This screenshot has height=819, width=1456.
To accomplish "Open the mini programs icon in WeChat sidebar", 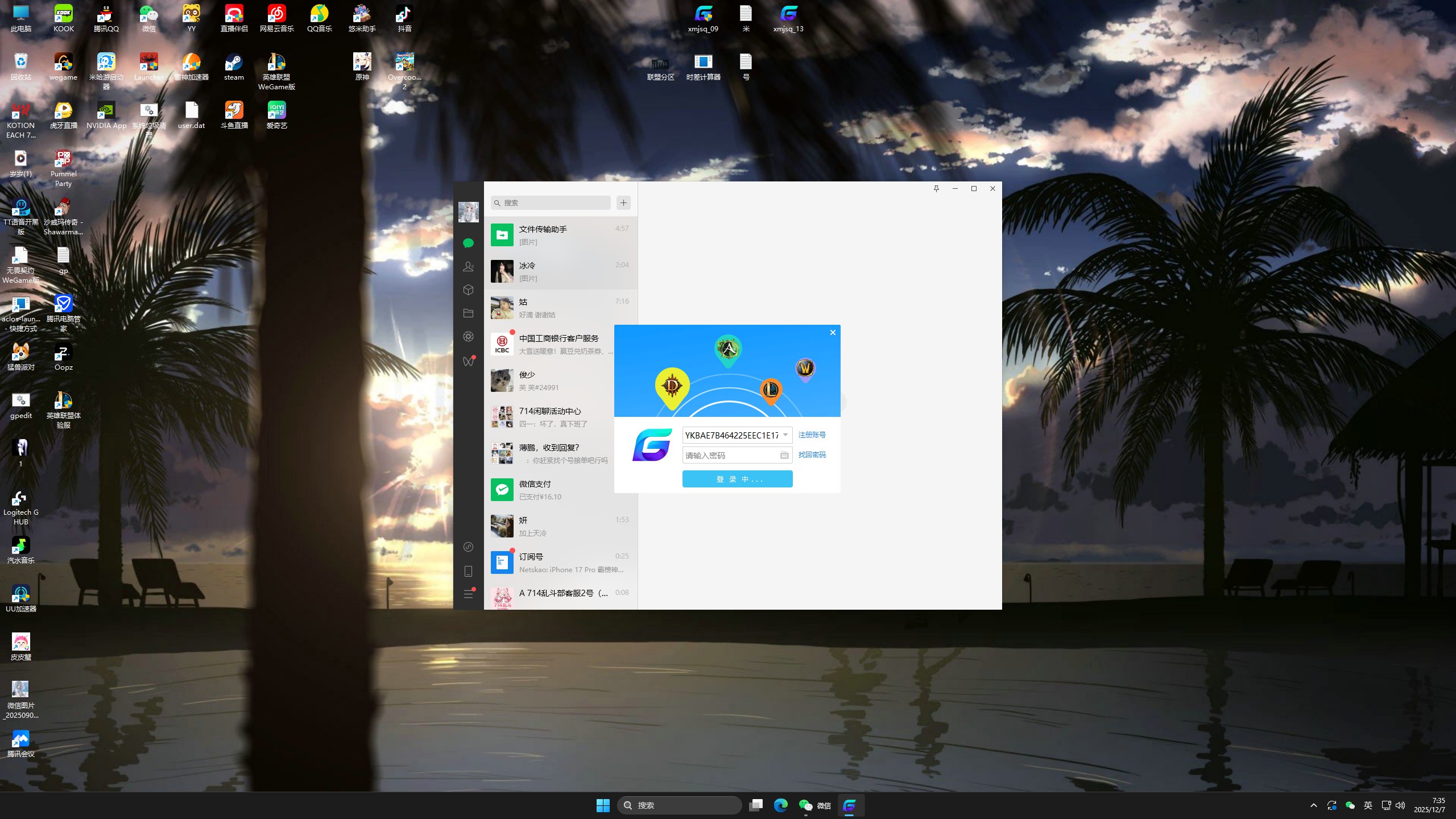I will point(468,547).
